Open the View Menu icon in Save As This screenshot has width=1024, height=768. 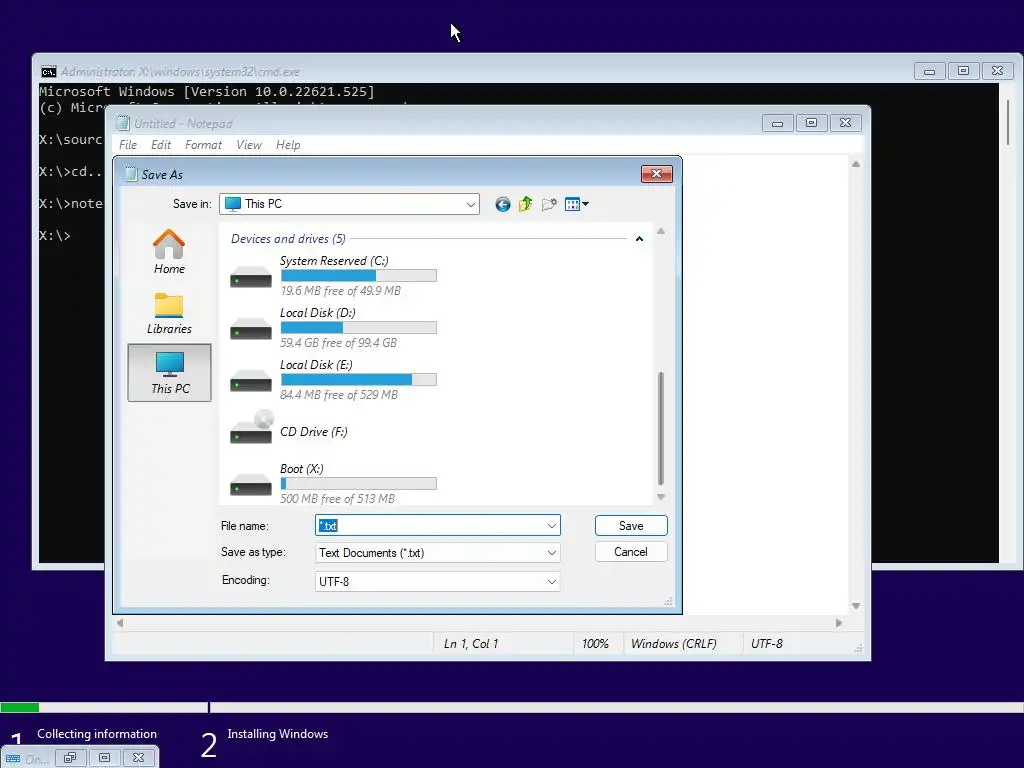point(576,204)
